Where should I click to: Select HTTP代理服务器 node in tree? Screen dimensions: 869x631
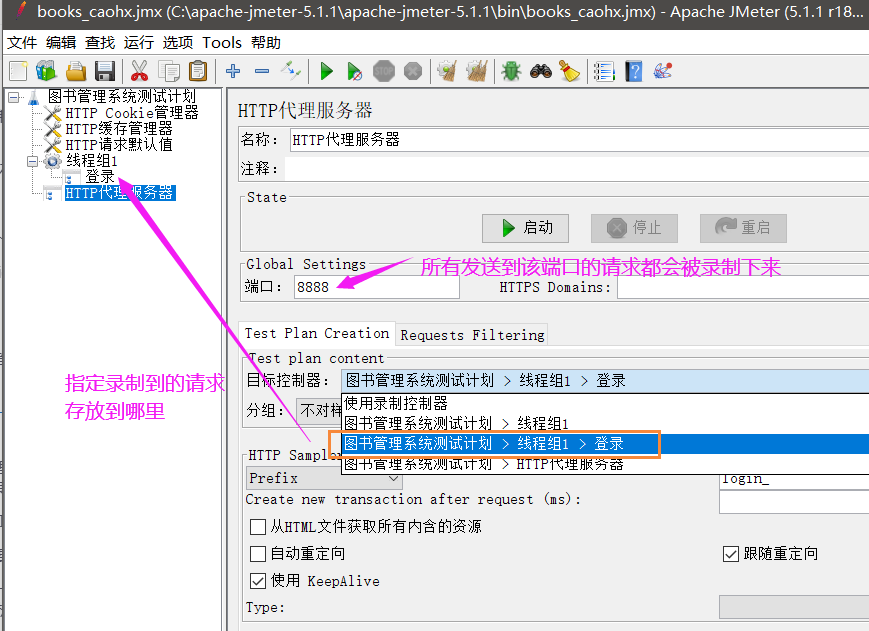120,193
